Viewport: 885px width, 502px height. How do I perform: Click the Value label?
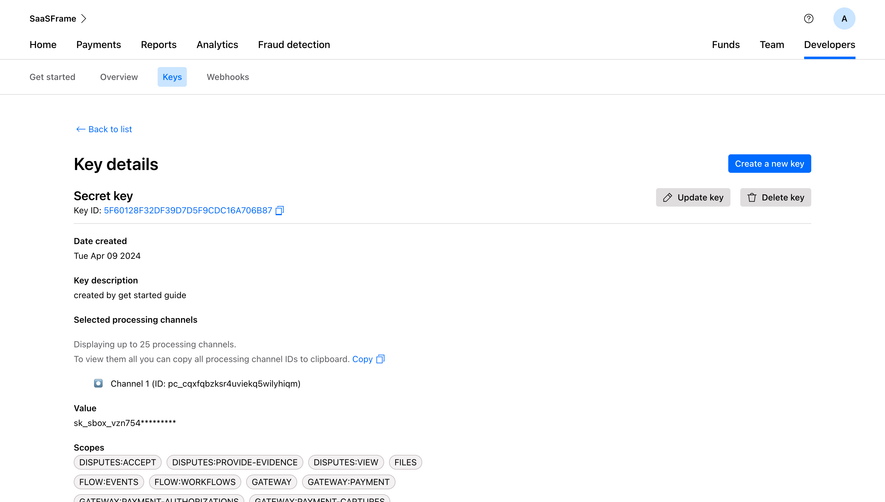coord(85,408)
